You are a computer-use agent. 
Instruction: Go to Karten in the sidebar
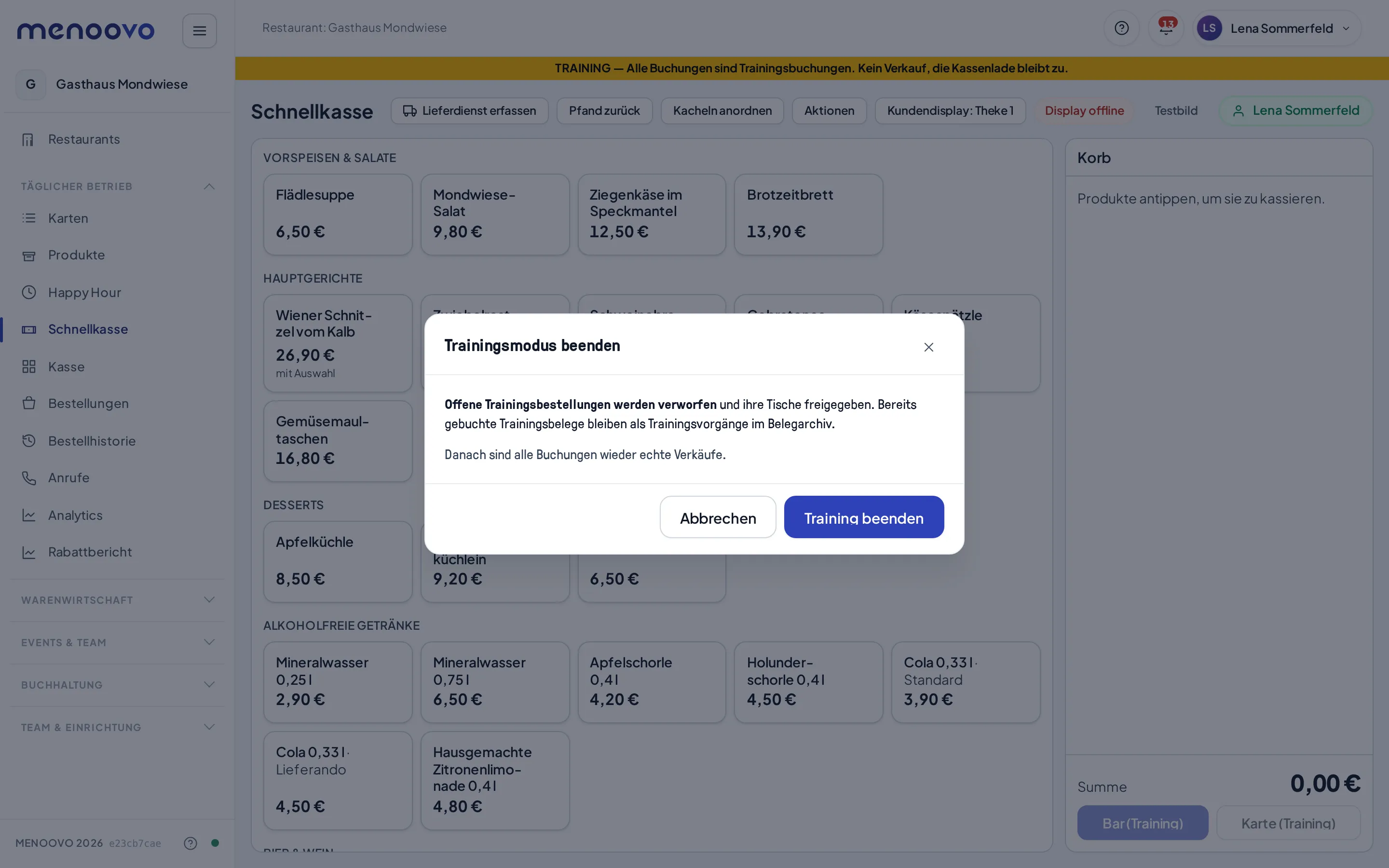[117, 218]
